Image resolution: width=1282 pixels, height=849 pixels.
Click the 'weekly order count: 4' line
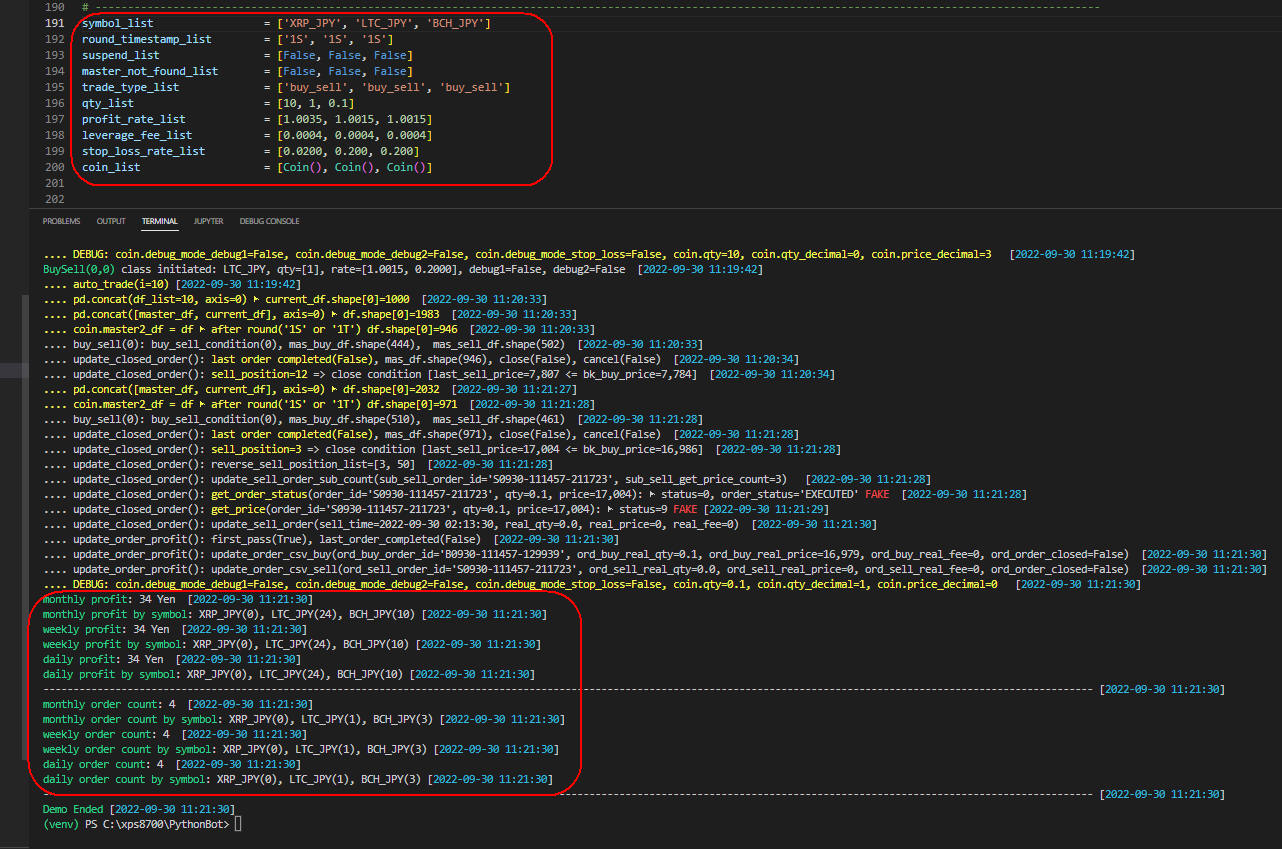(x=174, y=734)
